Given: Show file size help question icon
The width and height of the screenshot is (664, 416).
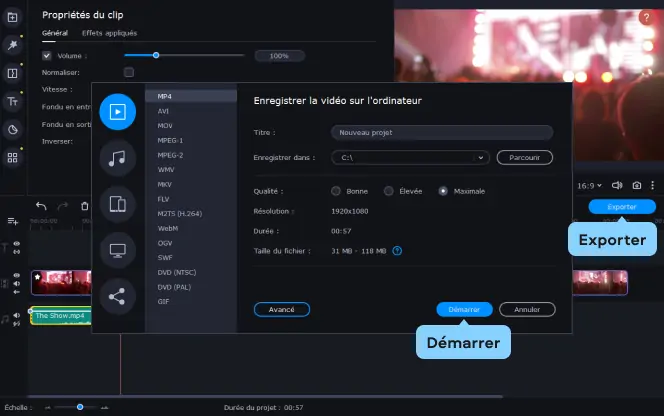Looking at the screenshot, I should point(397,251).
